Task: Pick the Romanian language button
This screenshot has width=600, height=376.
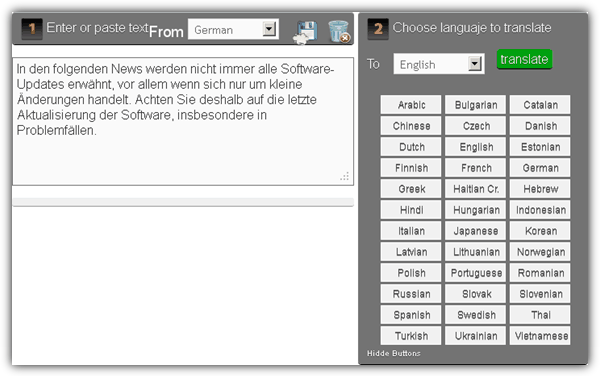Action: point(540,273)
